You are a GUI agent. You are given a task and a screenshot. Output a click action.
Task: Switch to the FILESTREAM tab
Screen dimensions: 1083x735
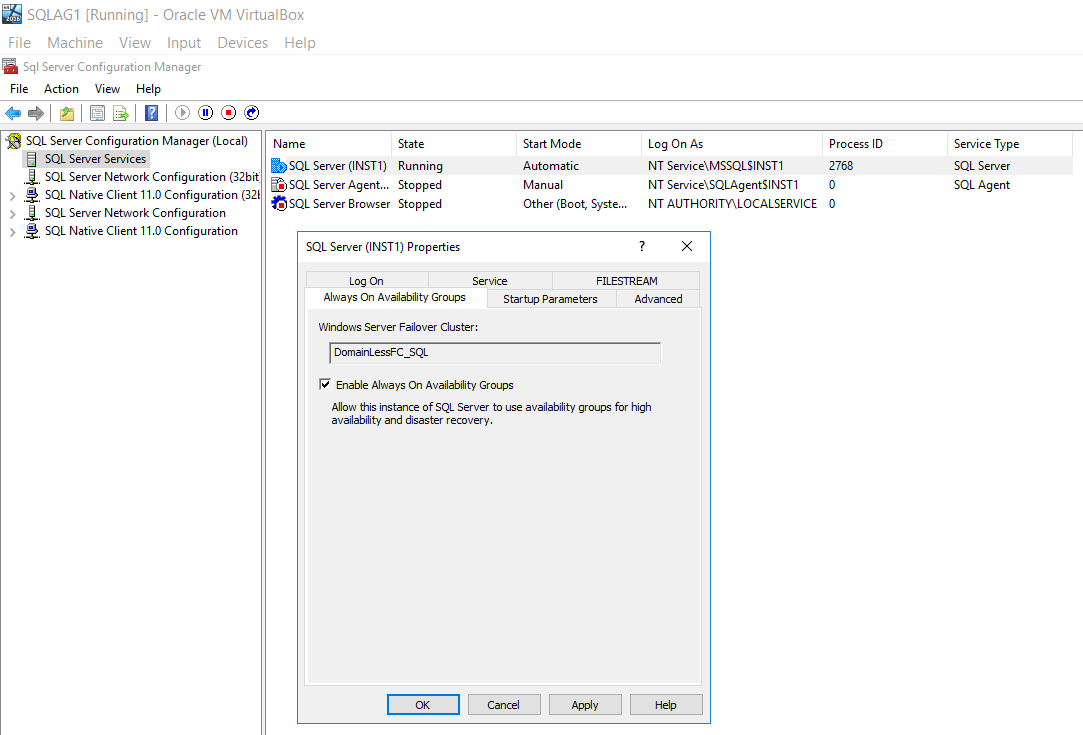tap(626, 280)
